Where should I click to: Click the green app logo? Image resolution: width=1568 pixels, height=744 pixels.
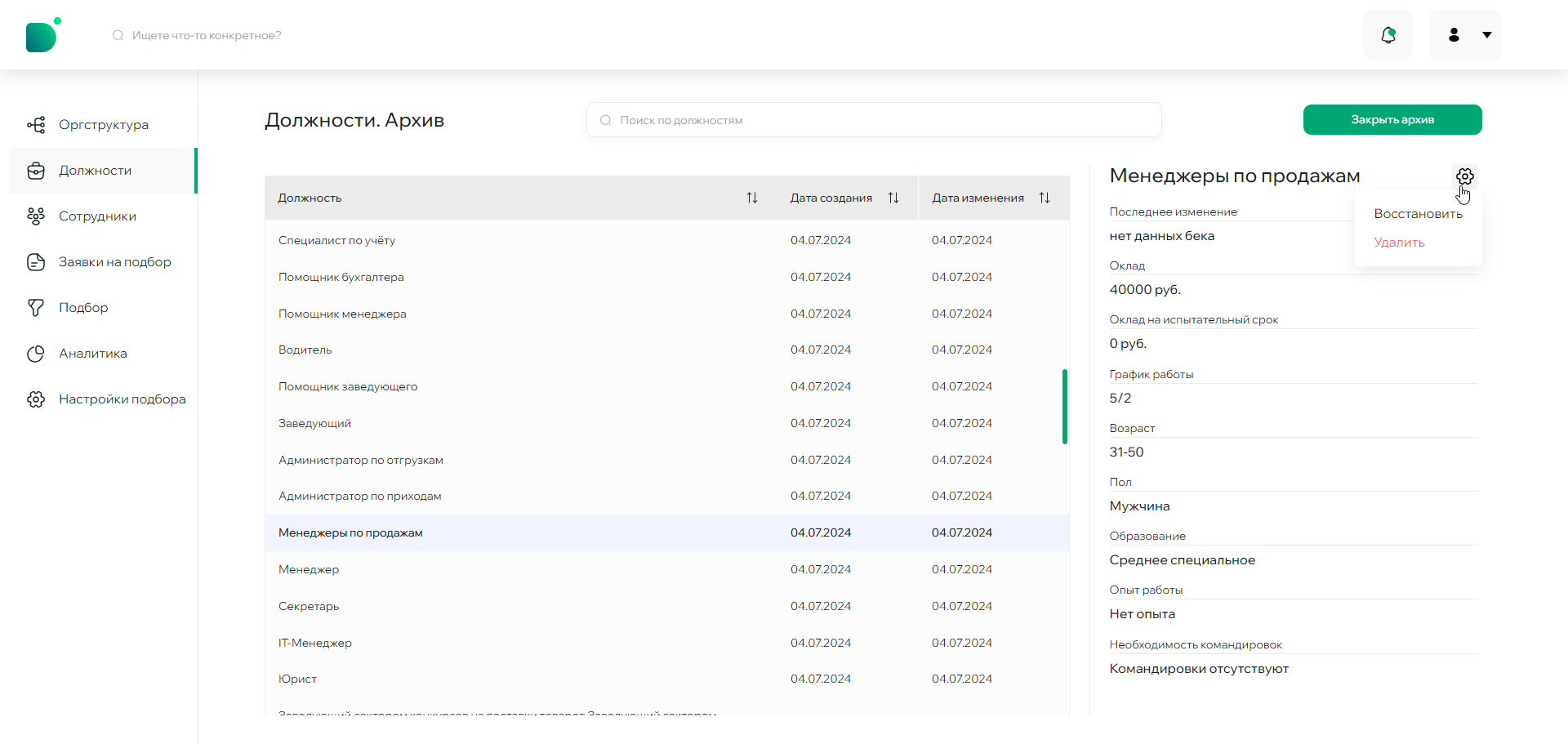pyautogui.click(x=43, y=35)
